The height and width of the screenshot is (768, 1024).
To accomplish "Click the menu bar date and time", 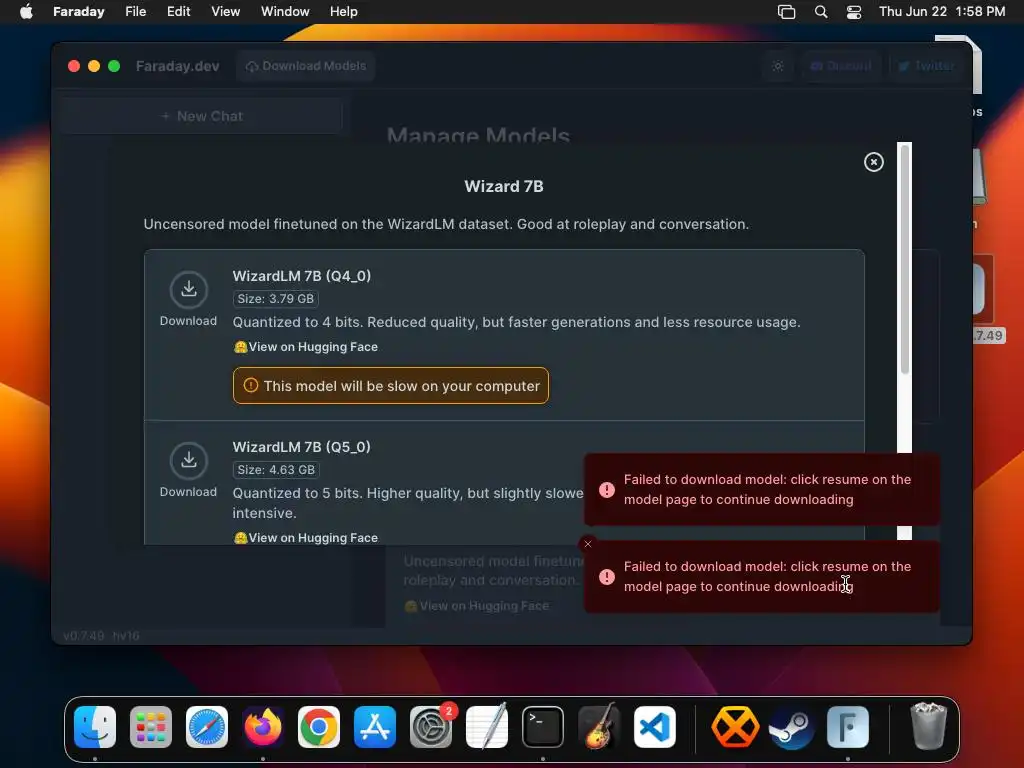I will (942, 11).
